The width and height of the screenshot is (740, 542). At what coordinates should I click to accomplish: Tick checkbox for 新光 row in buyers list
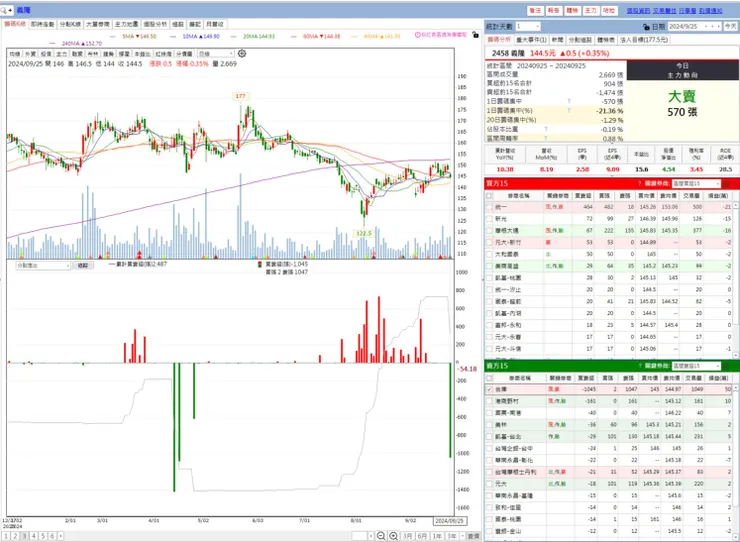point(489,219)
